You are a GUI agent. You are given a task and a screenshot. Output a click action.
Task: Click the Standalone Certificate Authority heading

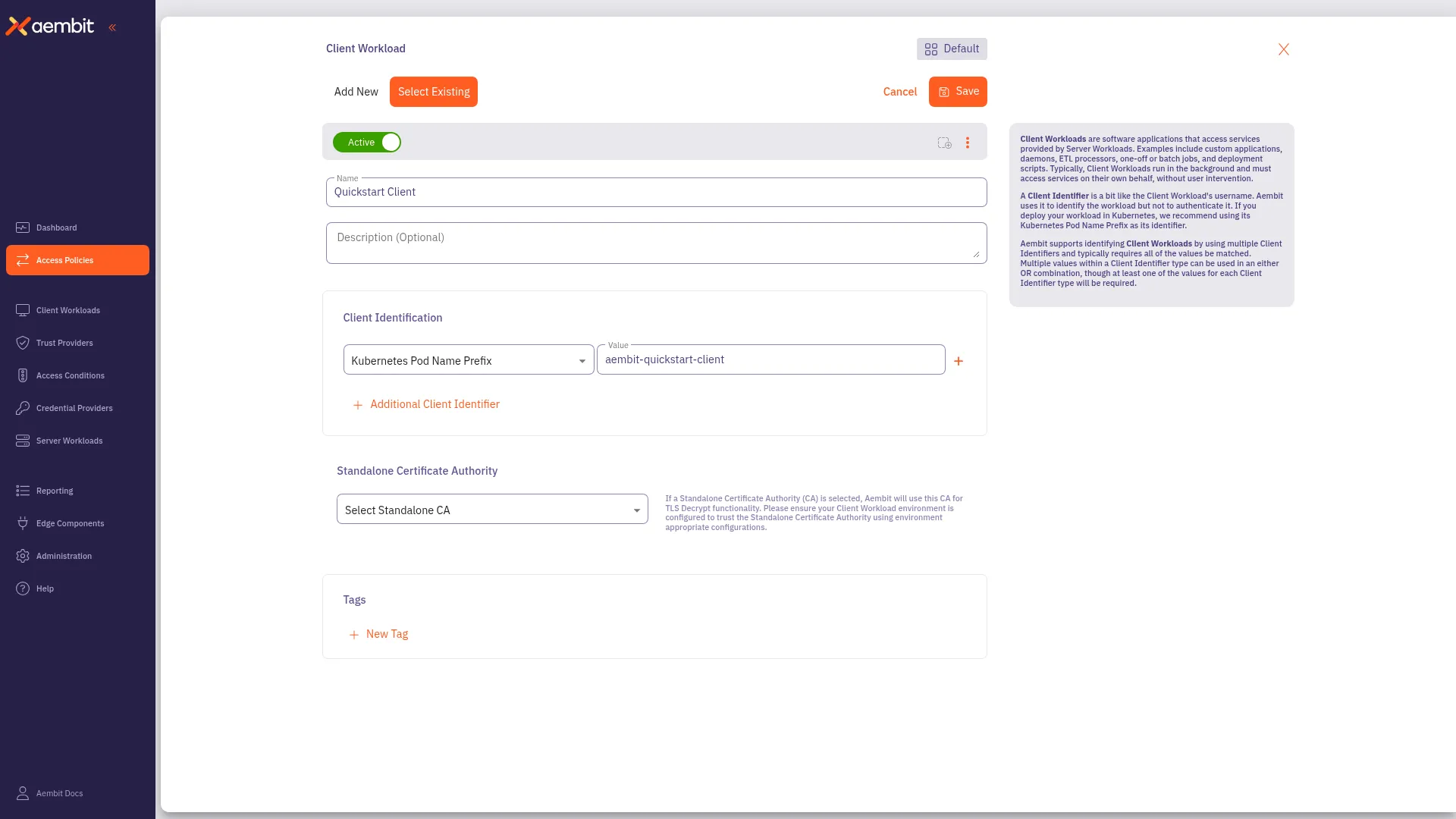[417, 471]
